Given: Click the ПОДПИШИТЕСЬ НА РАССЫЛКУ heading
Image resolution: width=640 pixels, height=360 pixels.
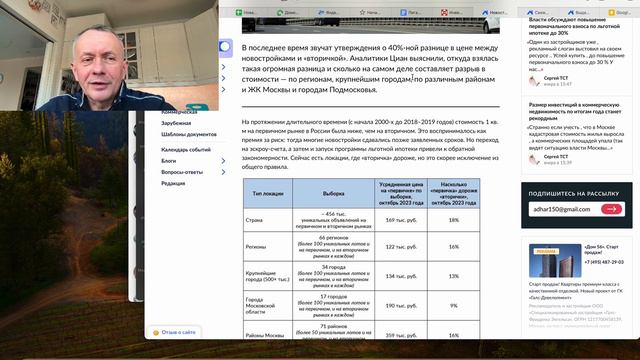Looking at the screenshot, I should click(x=573, y=194).
